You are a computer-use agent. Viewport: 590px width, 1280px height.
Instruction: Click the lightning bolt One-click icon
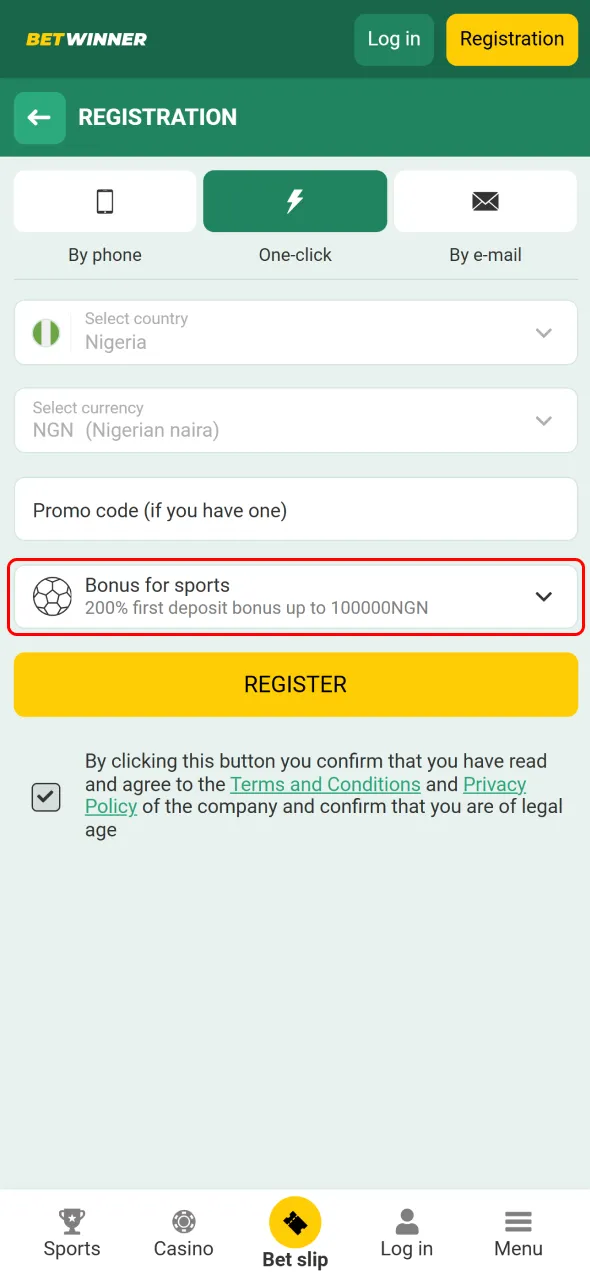pos(294,200)
